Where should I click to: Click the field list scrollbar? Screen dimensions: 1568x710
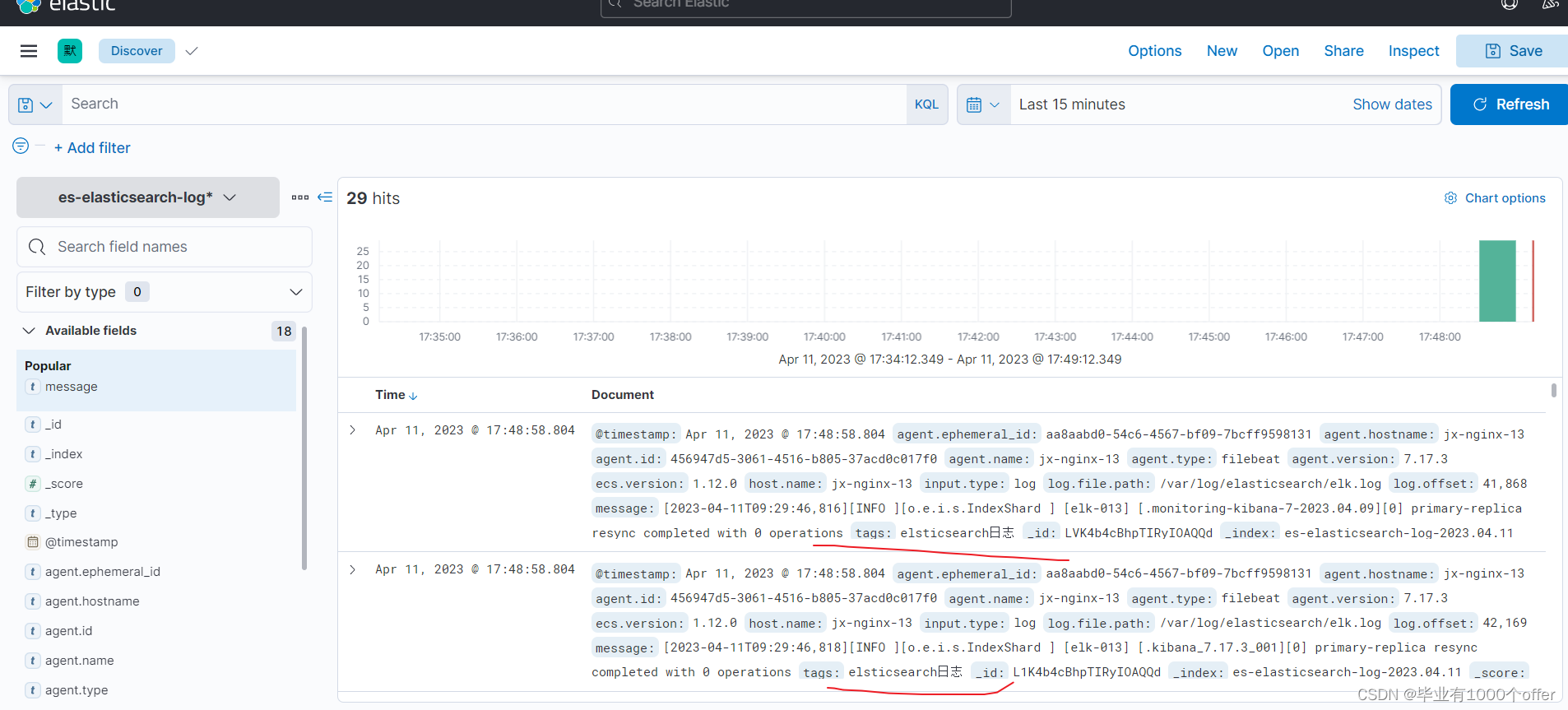(304, 448)
